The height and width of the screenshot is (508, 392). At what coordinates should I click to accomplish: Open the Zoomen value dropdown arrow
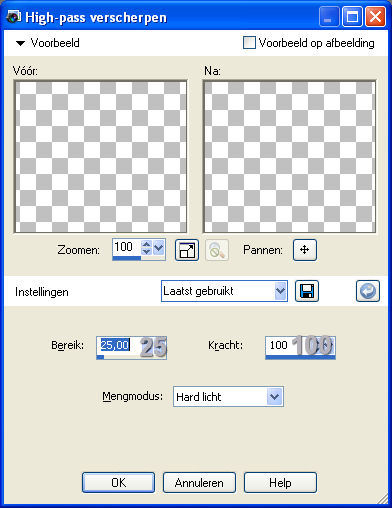point(159,247)
